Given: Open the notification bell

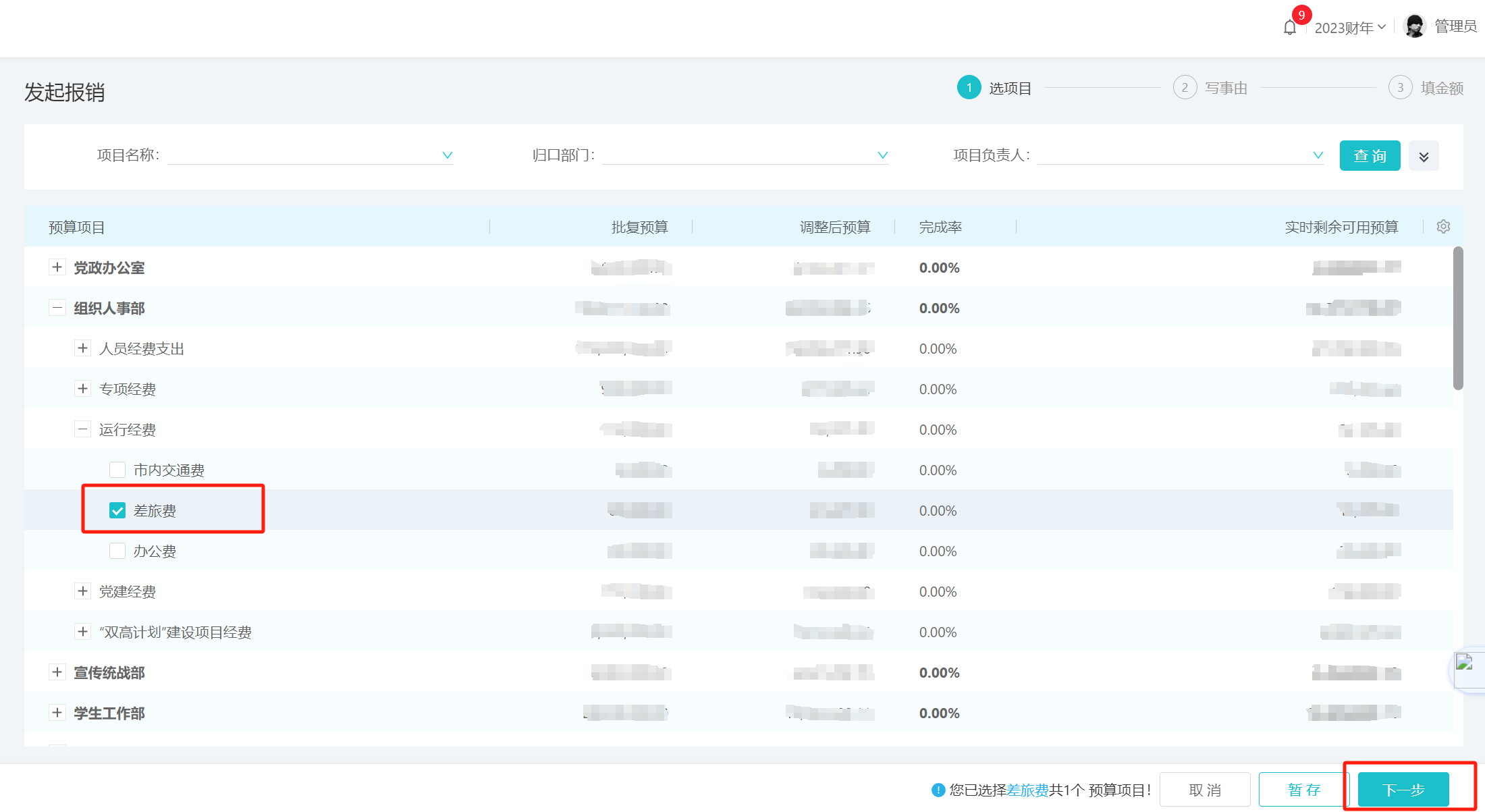Looking at the screenshot, I should pyautogui.click(x=1289, y=28).
